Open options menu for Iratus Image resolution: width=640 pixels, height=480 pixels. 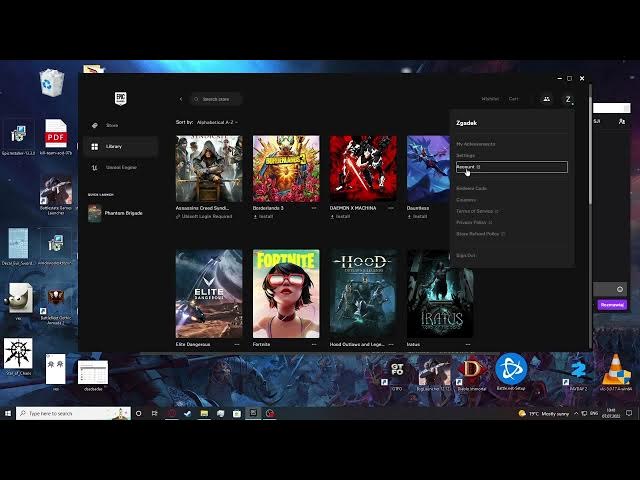(468, 344)
